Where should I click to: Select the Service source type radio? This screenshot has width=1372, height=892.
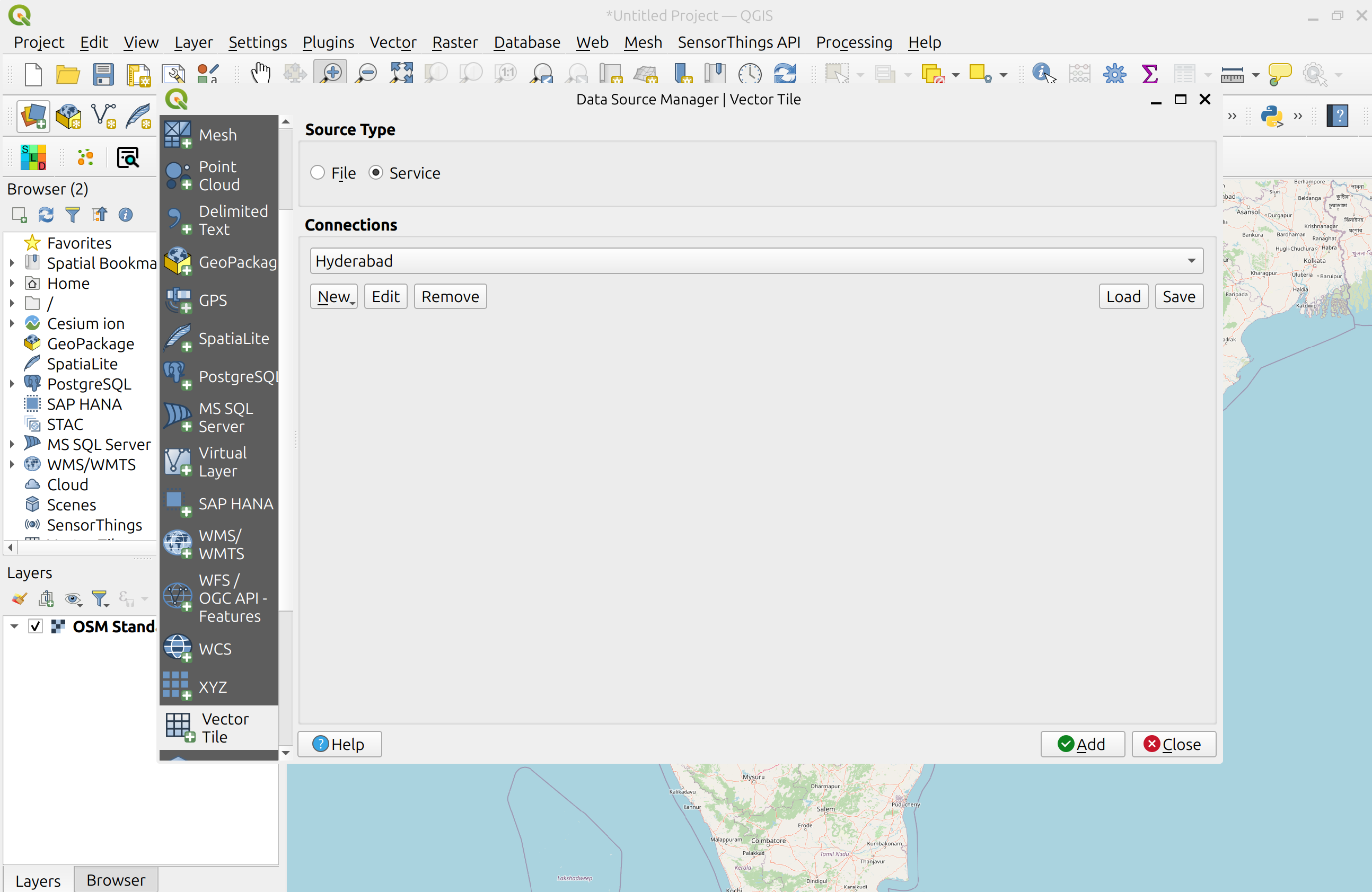click(376, 172)
